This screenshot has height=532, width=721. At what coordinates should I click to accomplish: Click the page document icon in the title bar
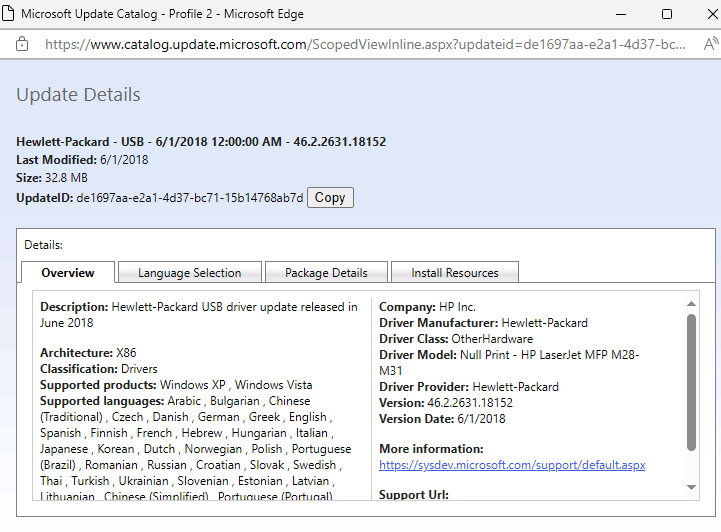pos(8,14)
